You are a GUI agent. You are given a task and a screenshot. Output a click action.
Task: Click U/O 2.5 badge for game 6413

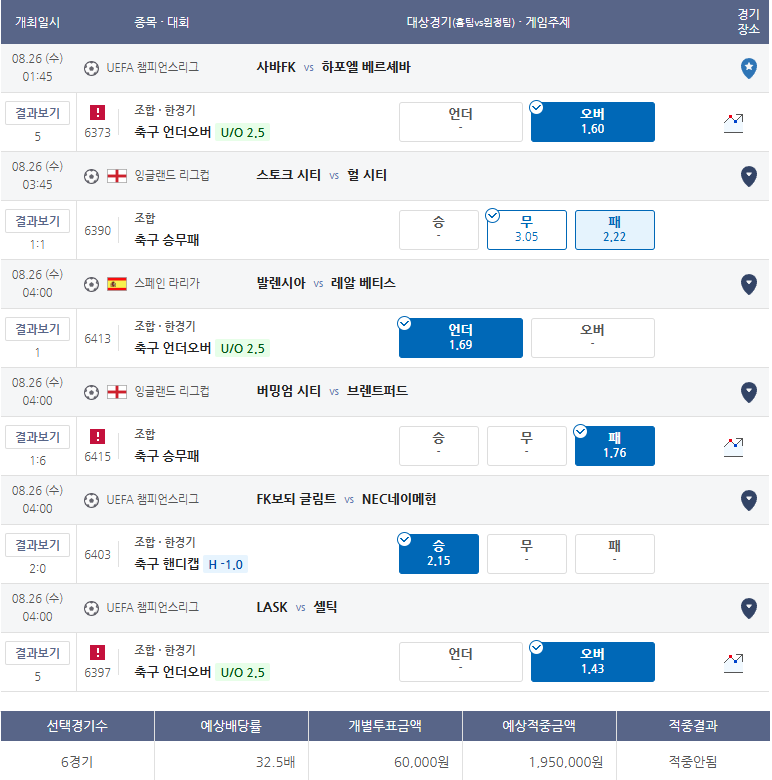coord(243,348)
